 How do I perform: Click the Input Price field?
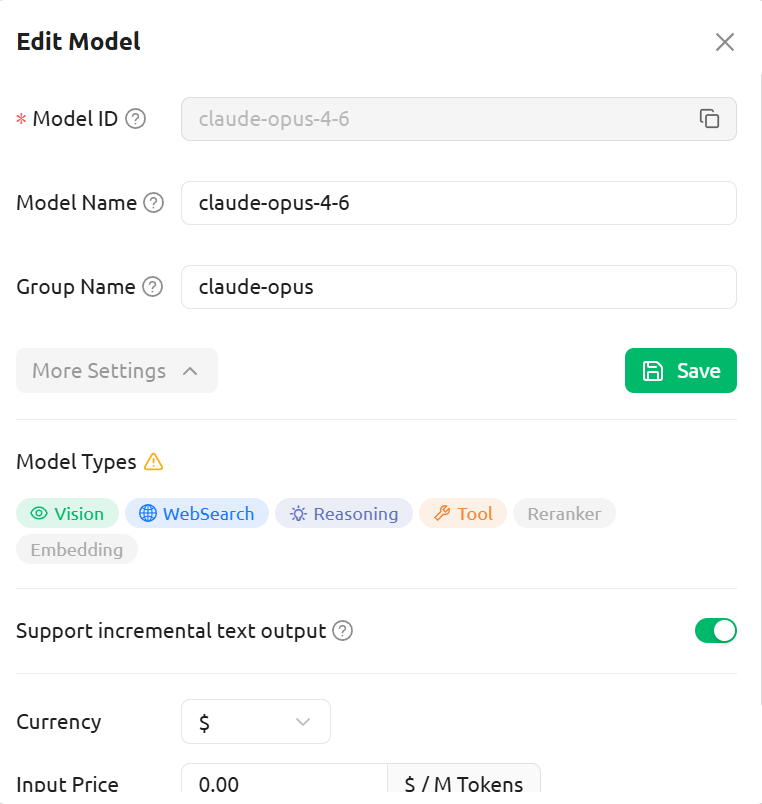(284, 785)
